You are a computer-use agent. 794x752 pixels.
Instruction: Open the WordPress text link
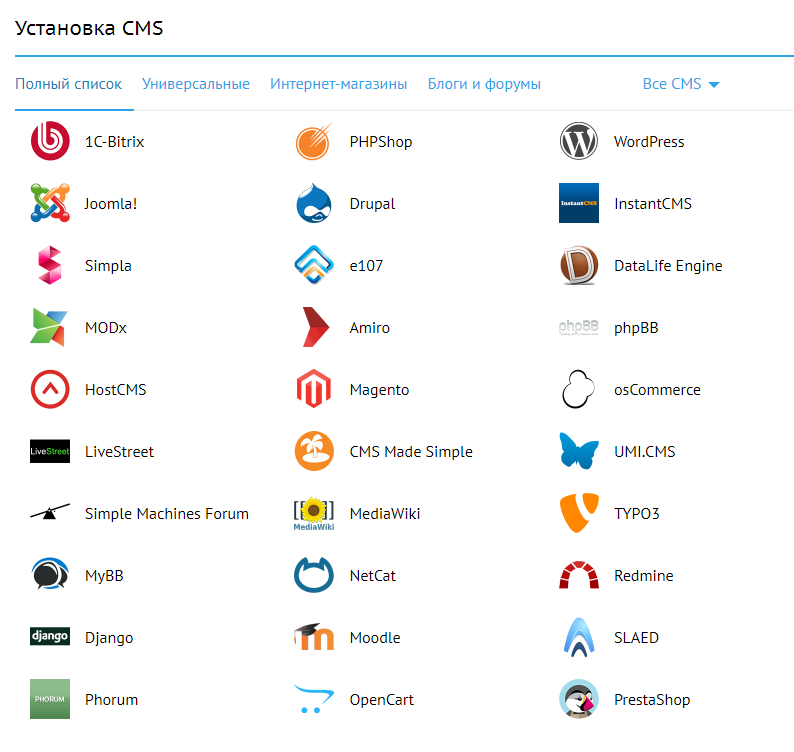tap(649, 141)
